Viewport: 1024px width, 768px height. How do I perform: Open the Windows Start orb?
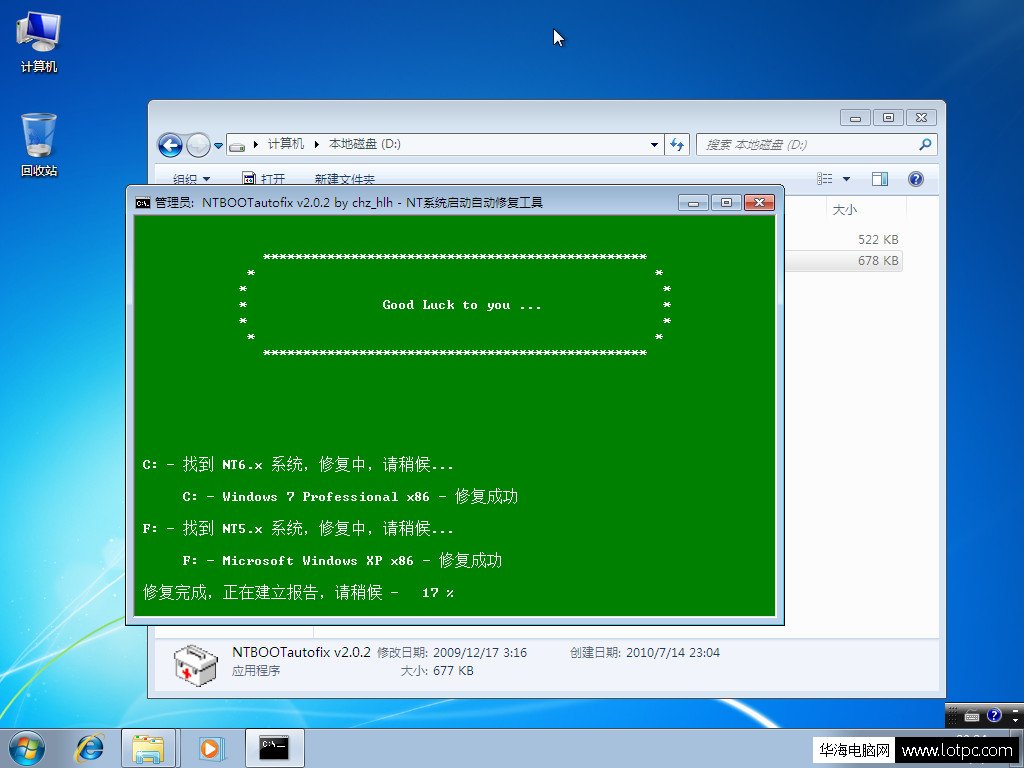coord(27,748)
